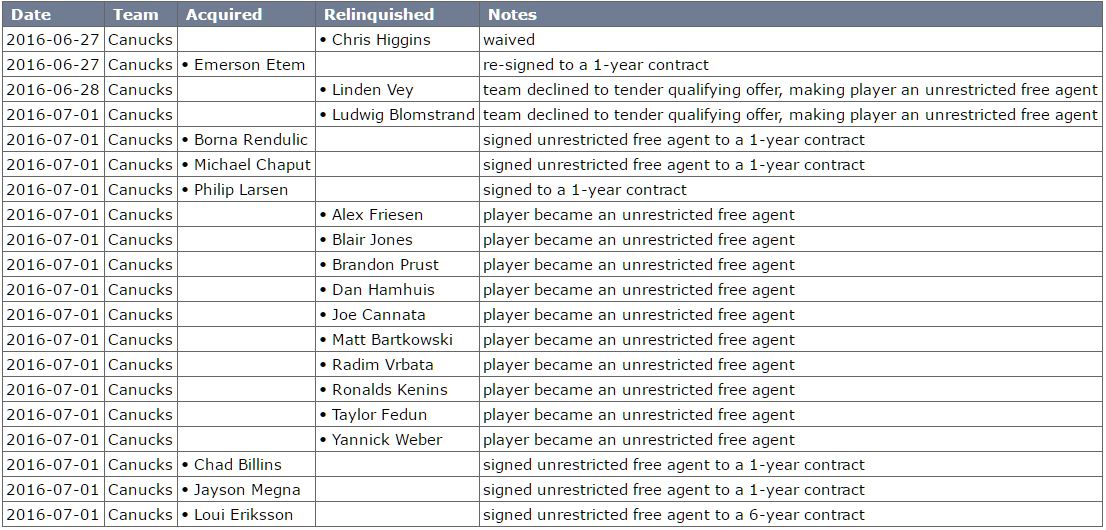
Task: Open Michael Chaput player entry
Action: [252, 165]
